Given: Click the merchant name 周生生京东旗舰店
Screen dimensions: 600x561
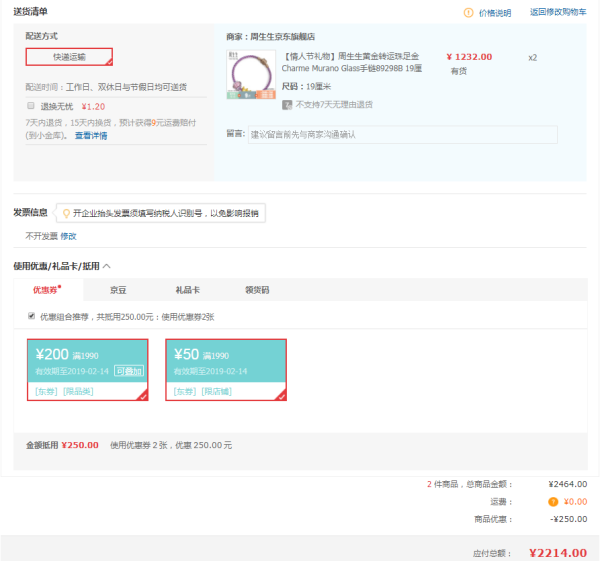Looking at the screenshot, I should pos(282,37).
